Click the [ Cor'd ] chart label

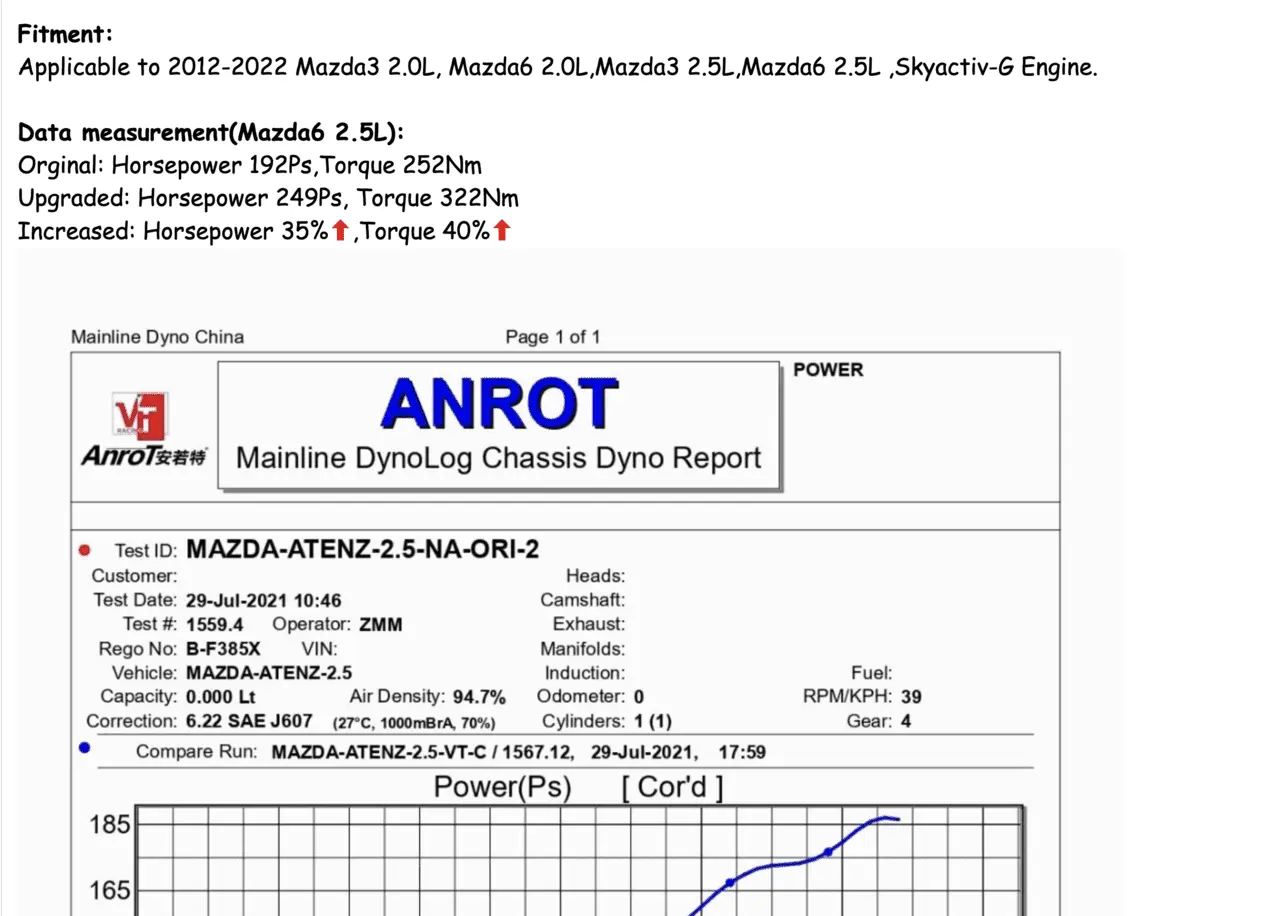point(672,787)
